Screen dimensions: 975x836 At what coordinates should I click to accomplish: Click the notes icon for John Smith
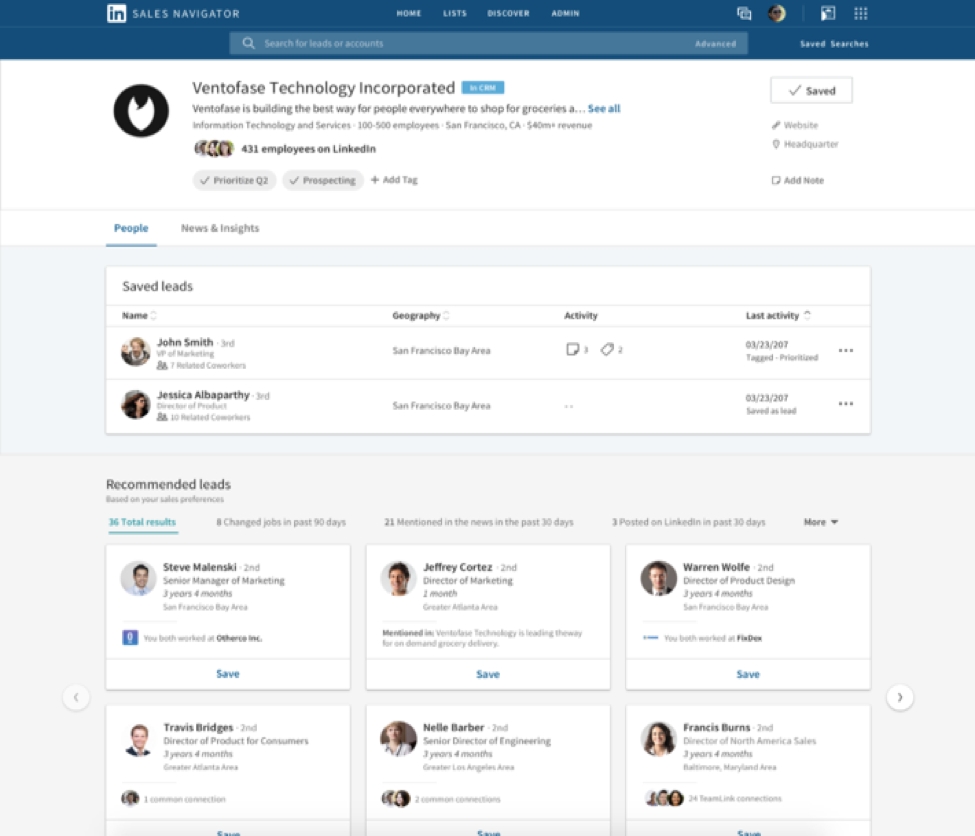click(x=572, y=350)
